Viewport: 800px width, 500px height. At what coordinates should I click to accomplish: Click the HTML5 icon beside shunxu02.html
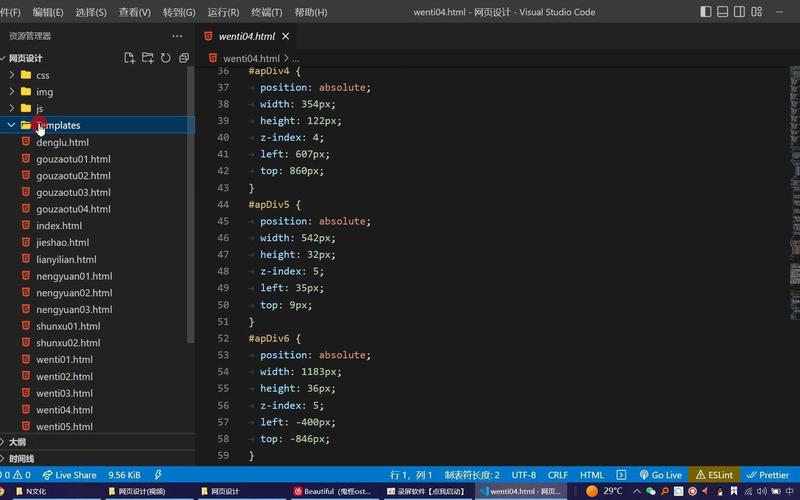coord(26,342)
